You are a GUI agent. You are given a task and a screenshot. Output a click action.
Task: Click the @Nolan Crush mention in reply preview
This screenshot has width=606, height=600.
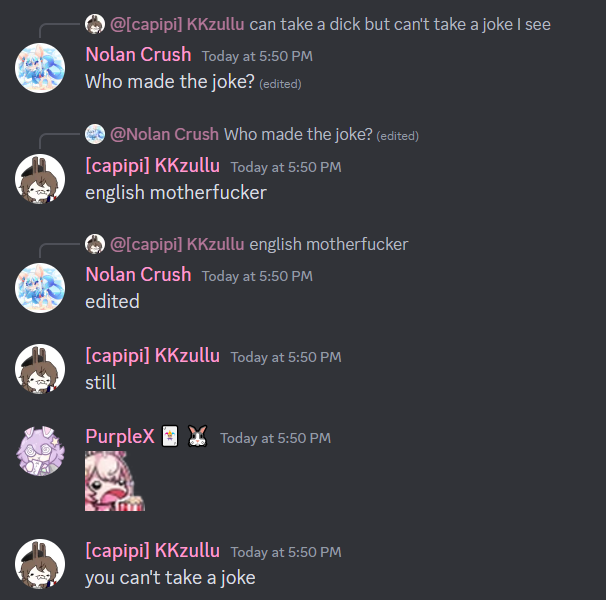coord(164,135)
